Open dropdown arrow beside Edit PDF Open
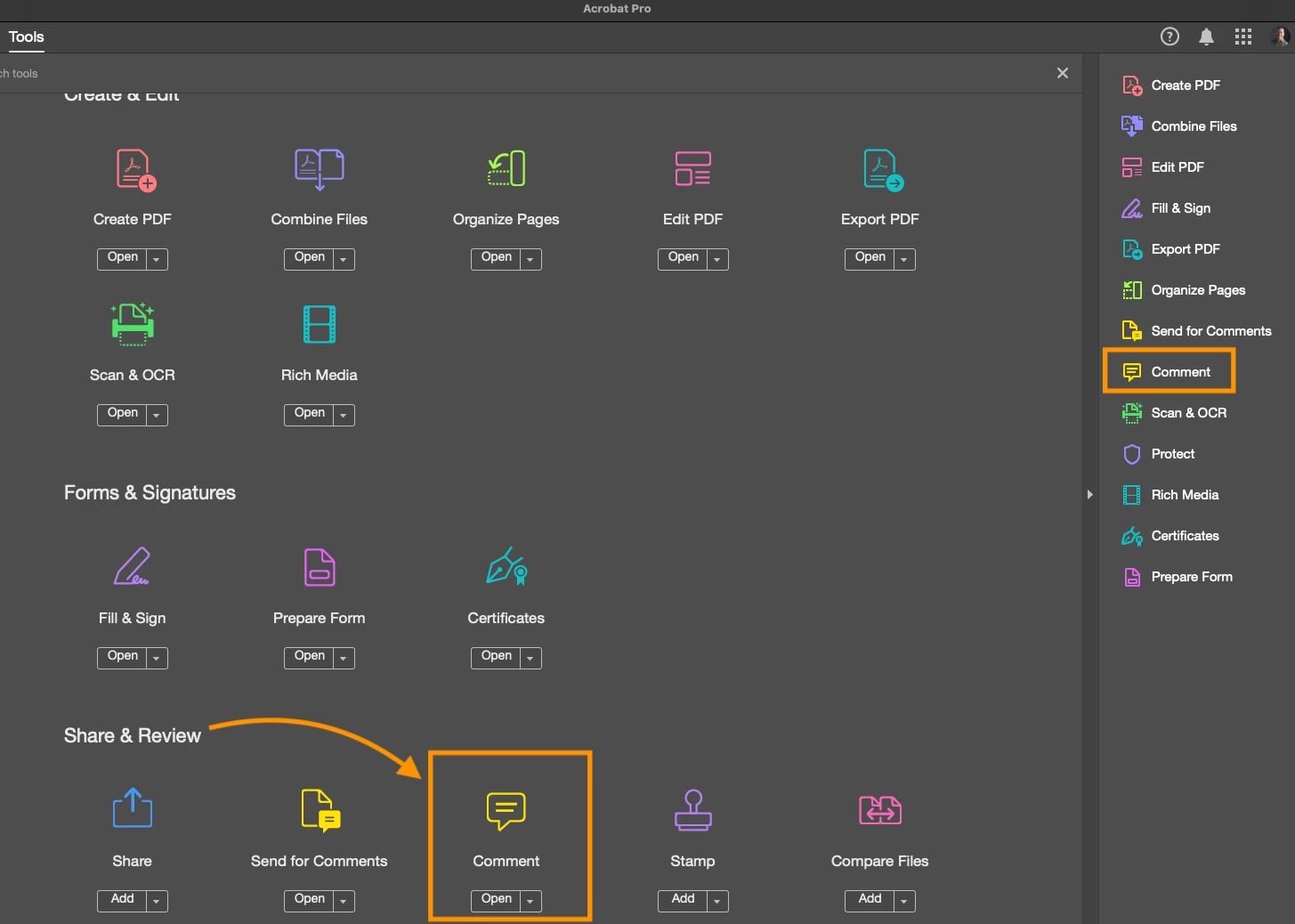This screenshot has width=1295, height=924. click(x=717, y=259)
